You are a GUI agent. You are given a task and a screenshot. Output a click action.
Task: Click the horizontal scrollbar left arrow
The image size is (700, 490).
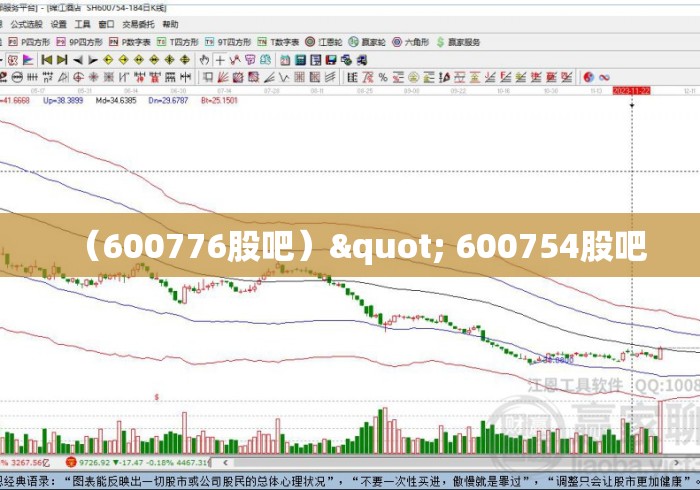225,463
